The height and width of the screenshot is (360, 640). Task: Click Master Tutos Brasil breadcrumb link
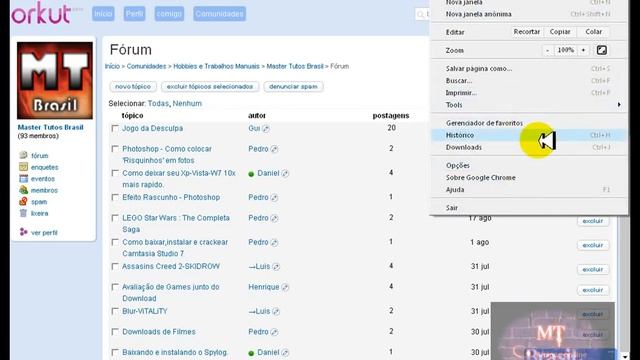(295, 66)
